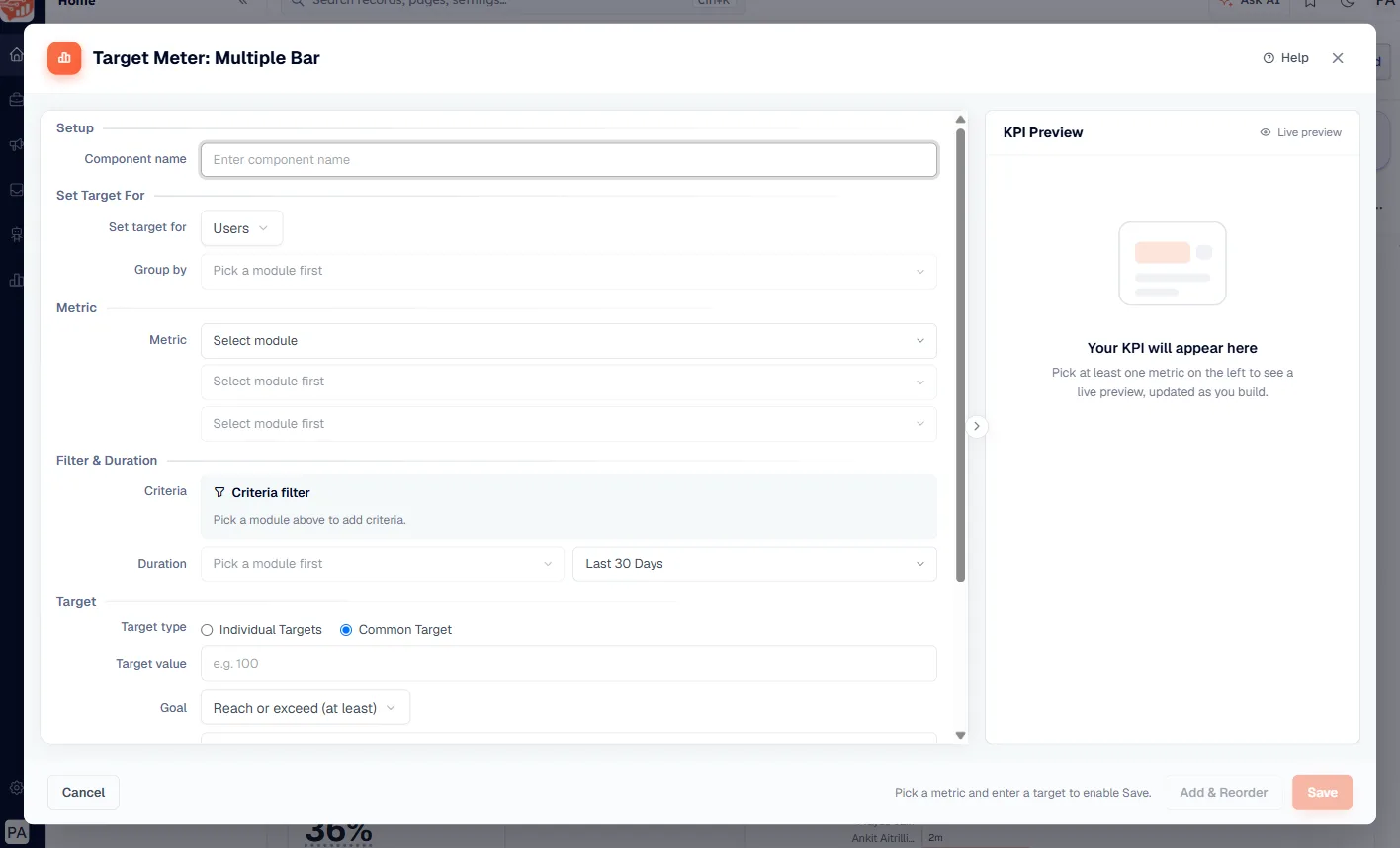Click the Add & Reorder button
This screenshot has height=848, width=1400.
[x=1223, y=793]
